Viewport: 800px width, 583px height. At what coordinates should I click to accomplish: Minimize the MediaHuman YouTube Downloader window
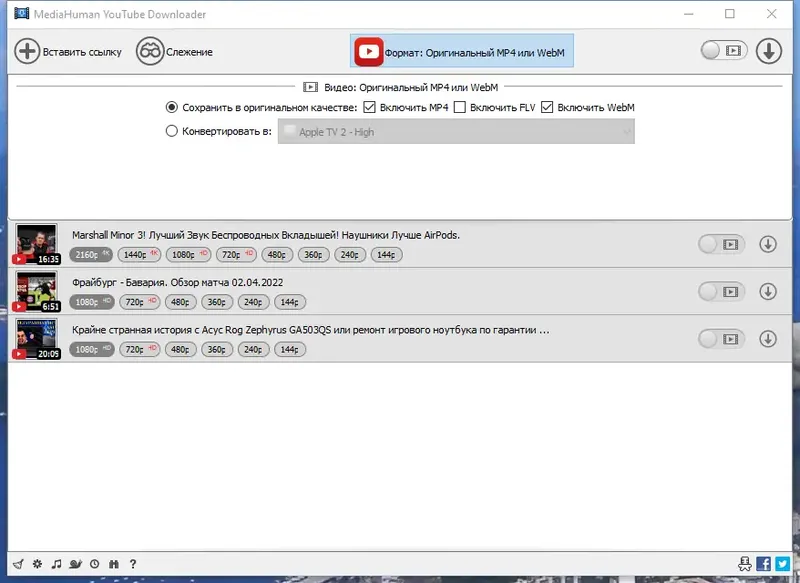pyautogui.click(x=689, y=14)
